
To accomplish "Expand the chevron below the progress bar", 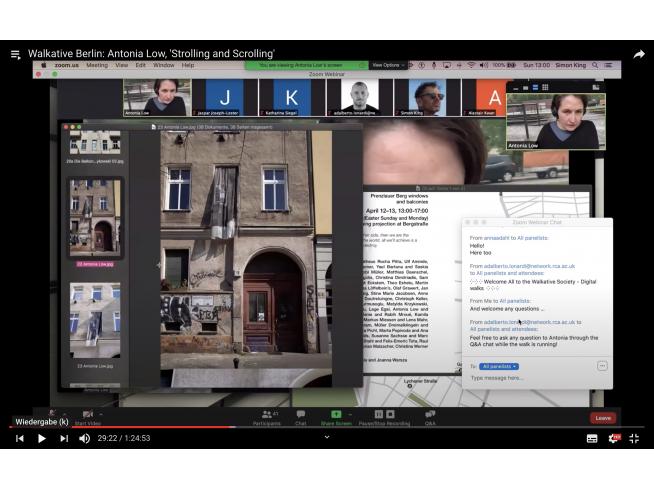I will point(327,437).
